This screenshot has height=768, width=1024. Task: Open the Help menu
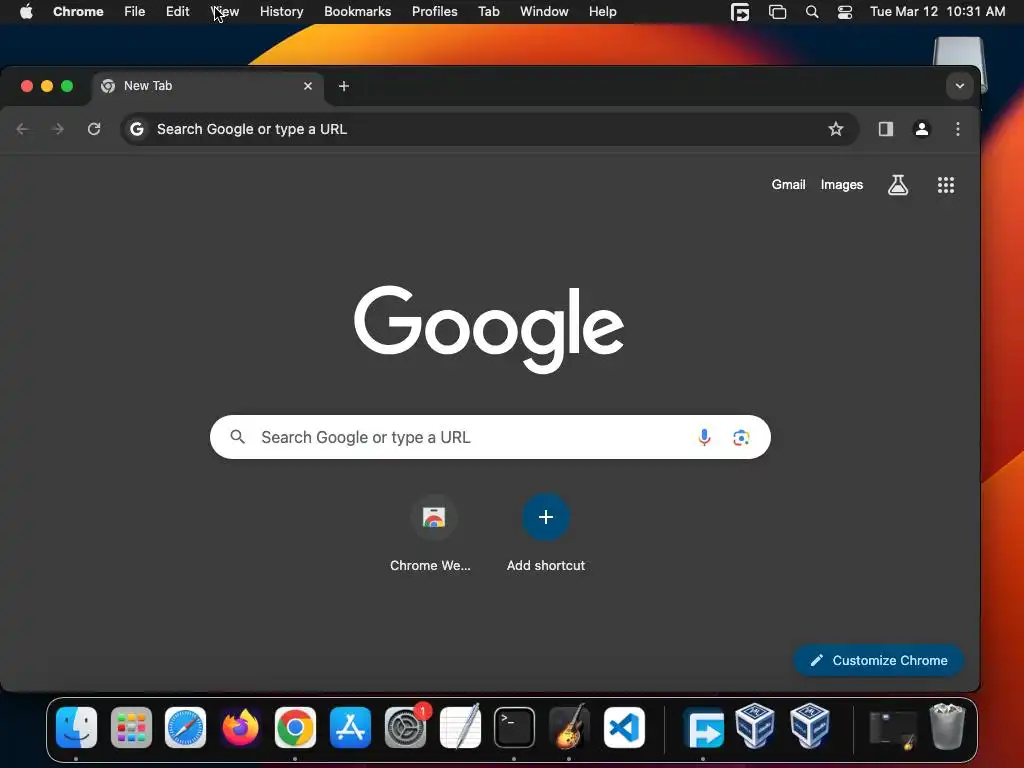(x=602, y=12)
